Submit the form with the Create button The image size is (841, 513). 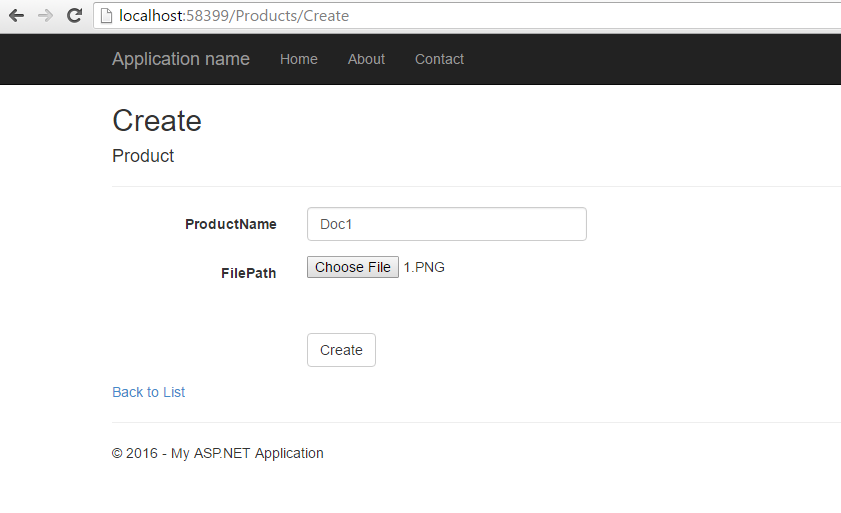point(341,350)
